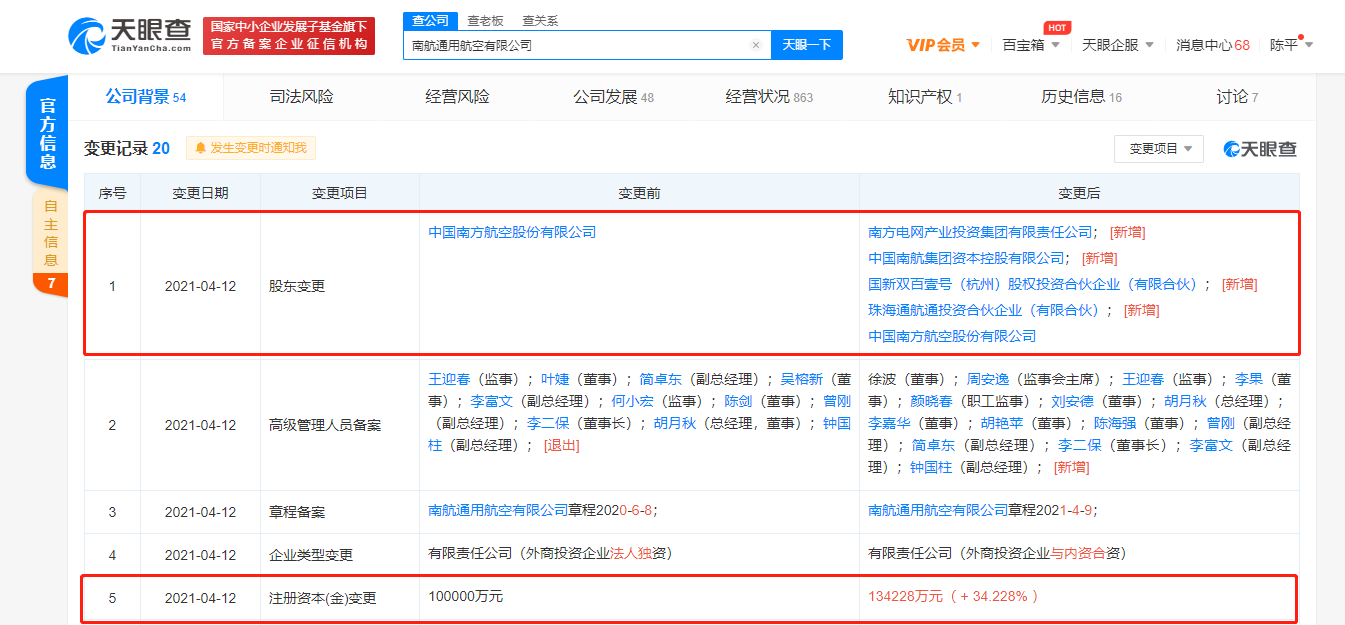Expand the 天眼企服 menu

click(x=1118, y=45)
